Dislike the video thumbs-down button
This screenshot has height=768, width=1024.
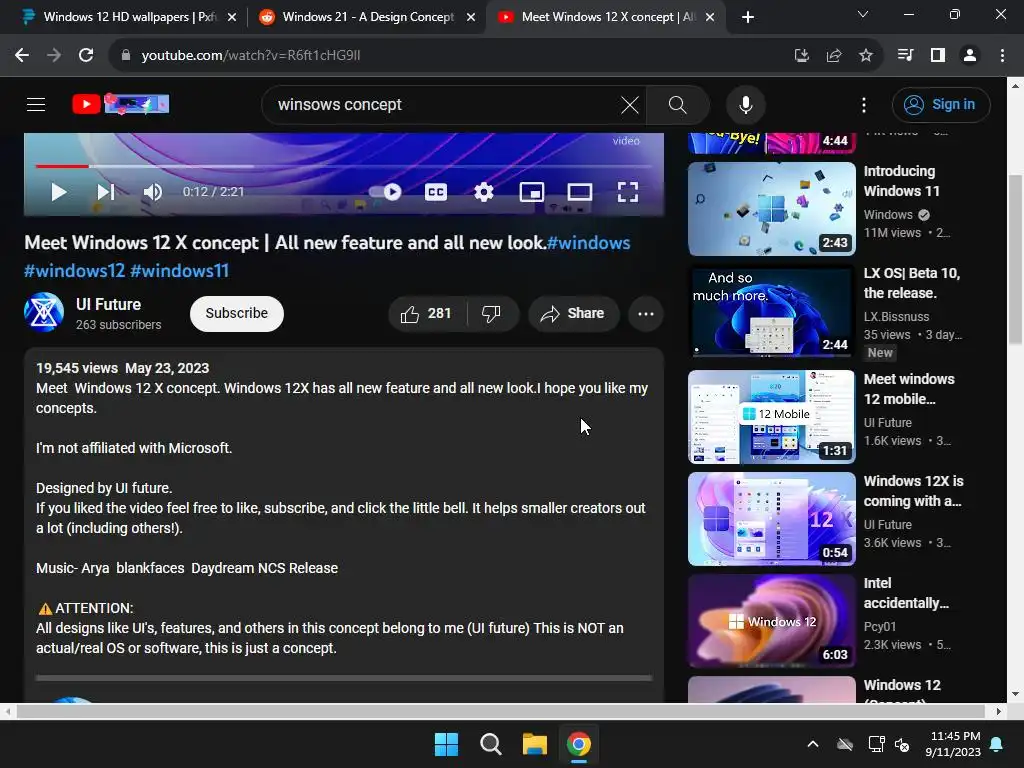[492, 313]
